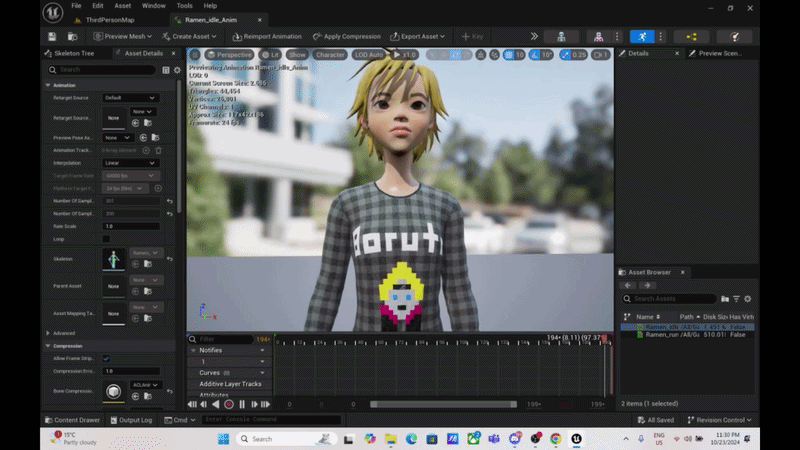Image resolution: width=800 pixels, height=450 pixels.
Task: Click the property matrix grid icon beside search
Action: (x=166, y=70)
